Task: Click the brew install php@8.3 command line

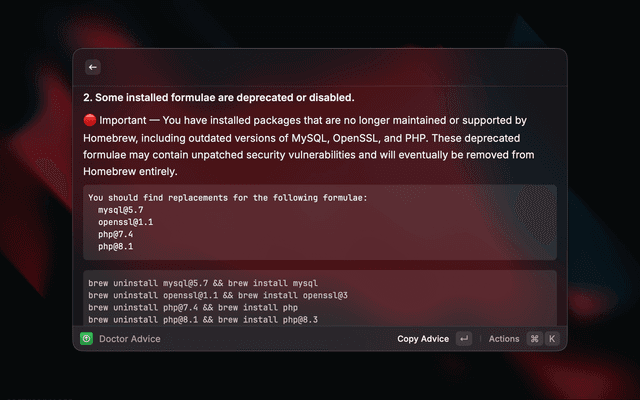Action: pyautogui.click(x=203, y=320)
